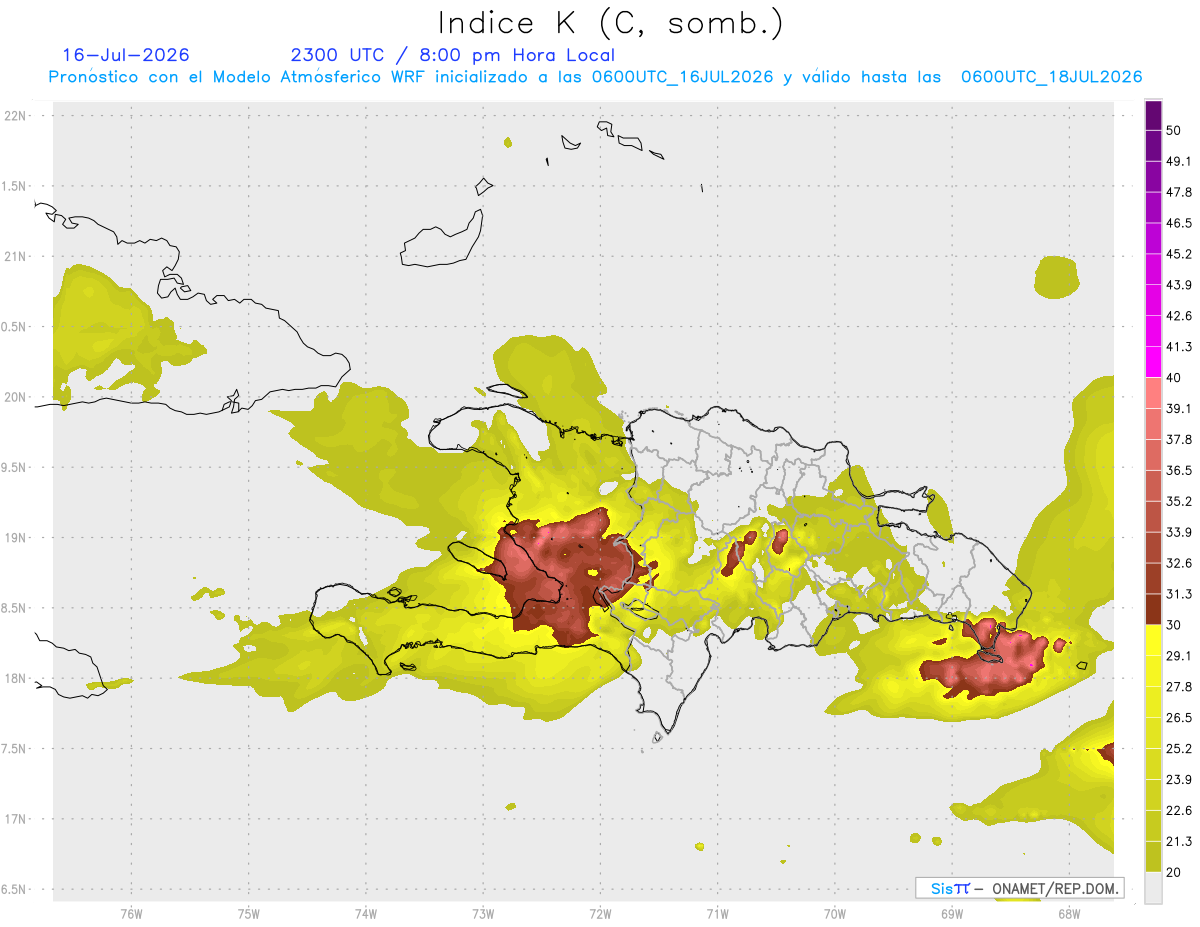Click the light gray legend swatch below 20

pos(1153,888)
